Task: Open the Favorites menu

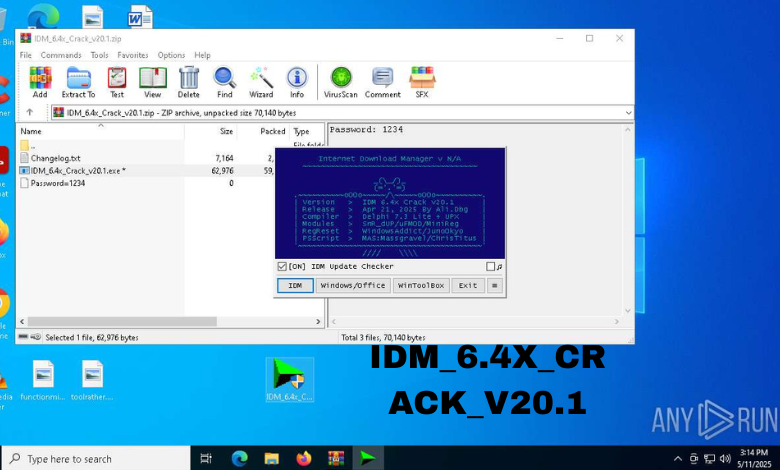Action: pyautogui.click(x=133, y=55)
